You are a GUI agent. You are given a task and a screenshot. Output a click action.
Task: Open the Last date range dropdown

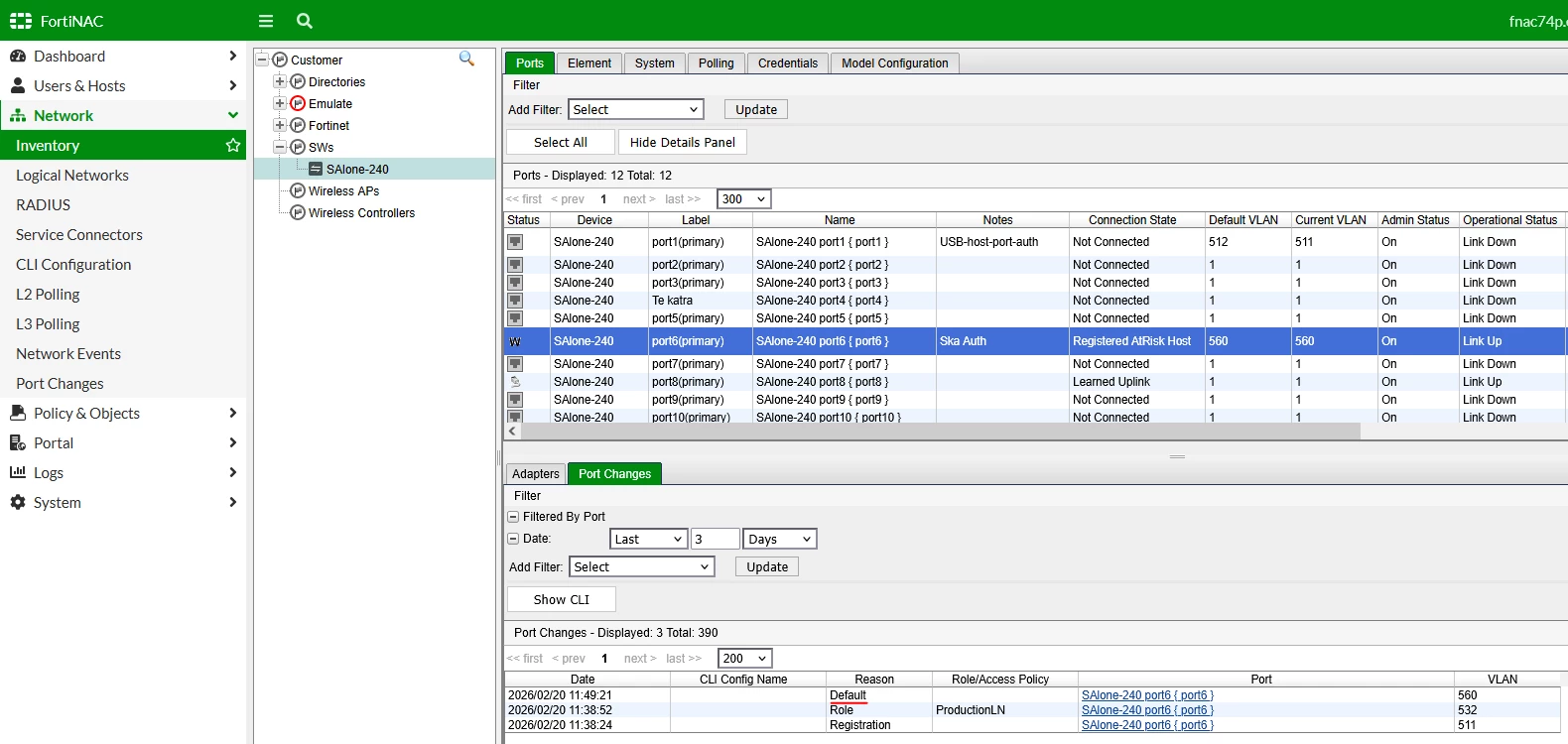coord(648,540)
